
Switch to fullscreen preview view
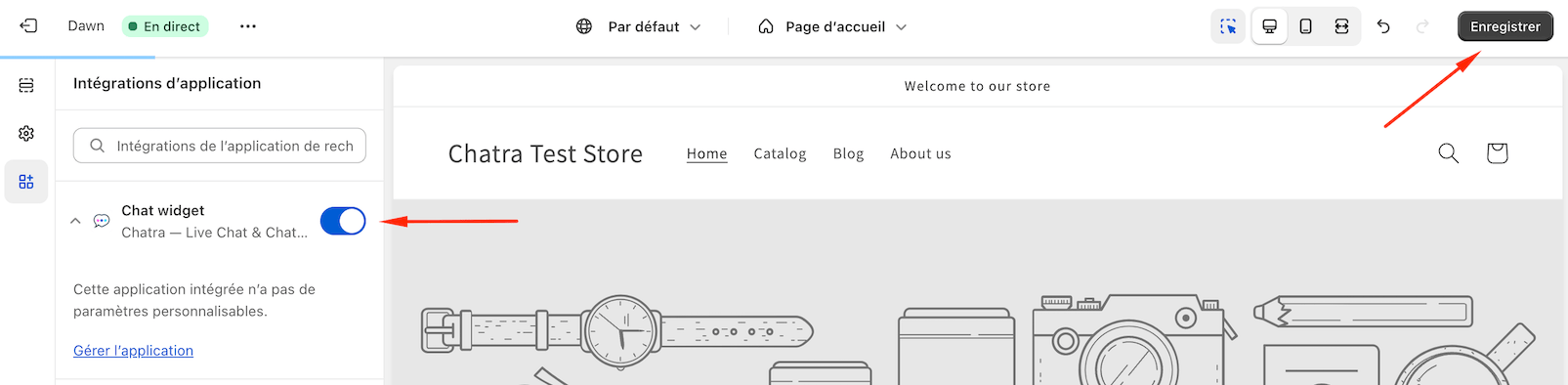click(1341, 26)
